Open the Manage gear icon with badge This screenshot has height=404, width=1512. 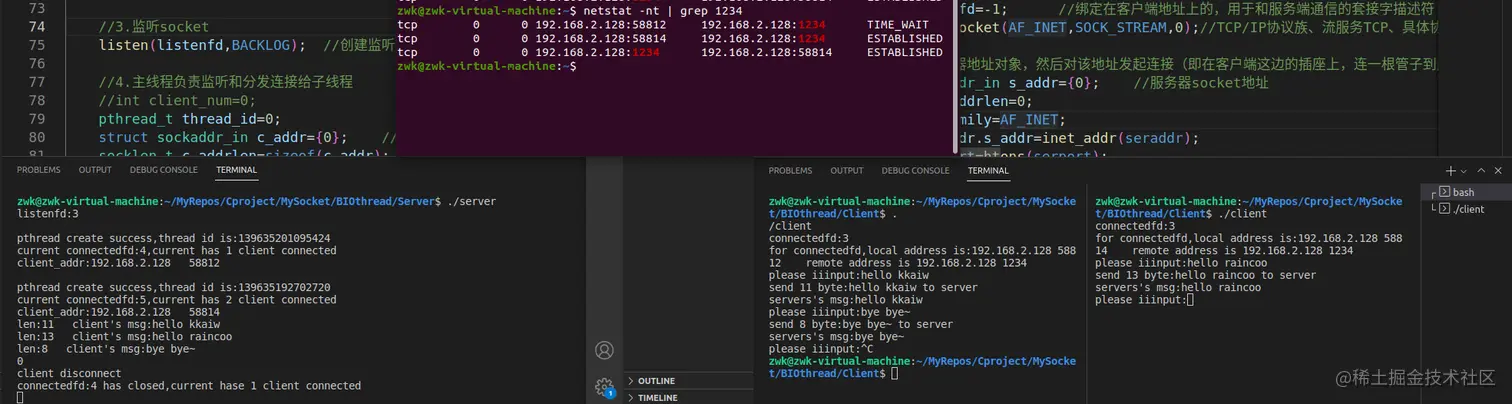(605, 388)
